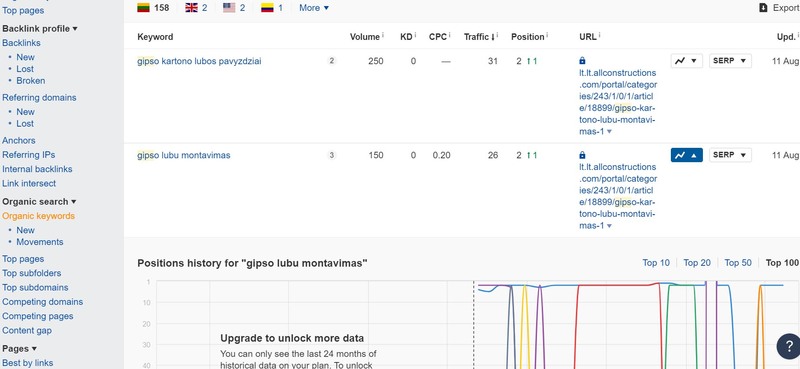Collapse position history chart for montavimas row
Screen dimensions: 800x369
686,155
